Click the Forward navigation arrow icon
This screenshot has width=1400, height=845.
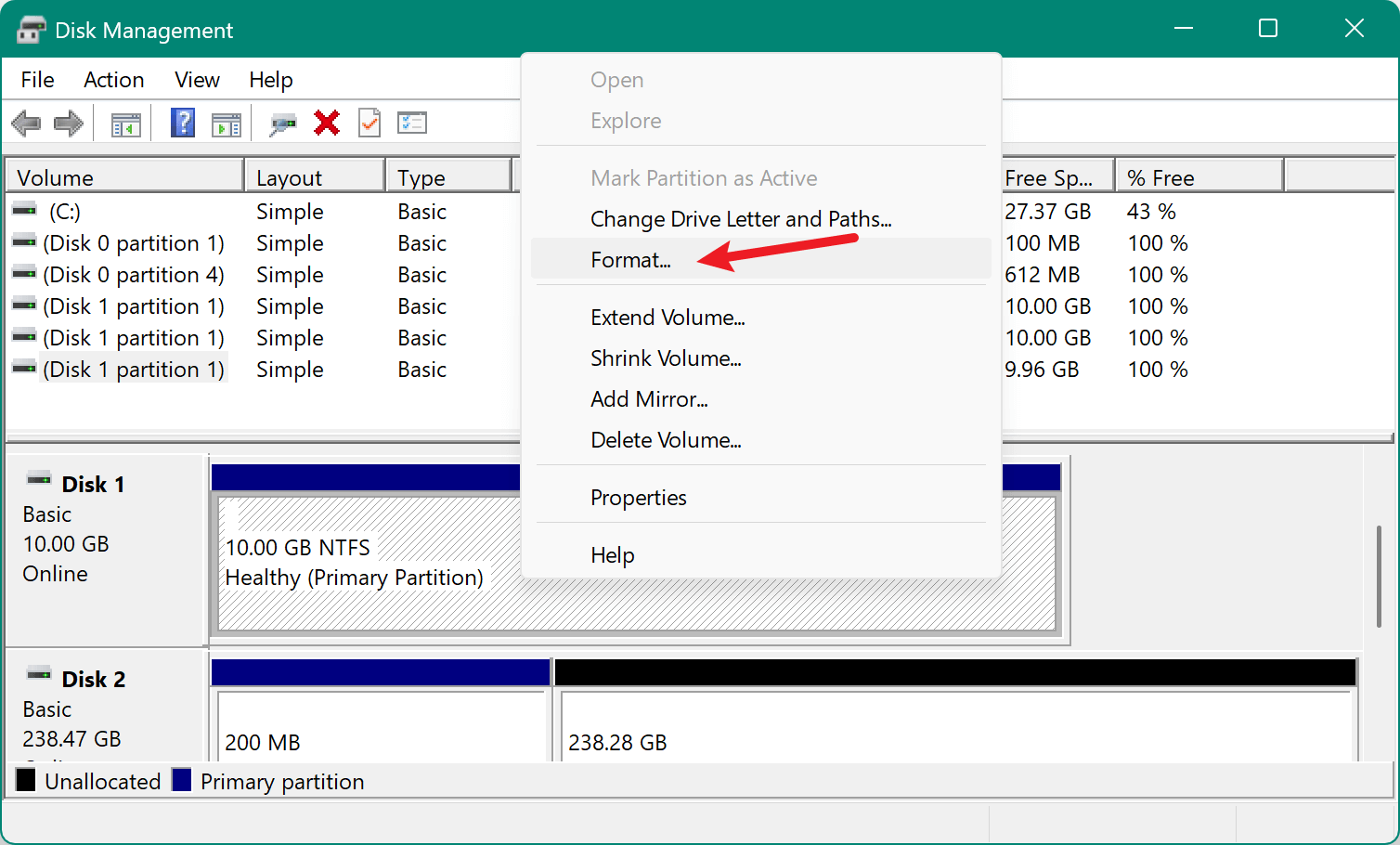(68, 123)
